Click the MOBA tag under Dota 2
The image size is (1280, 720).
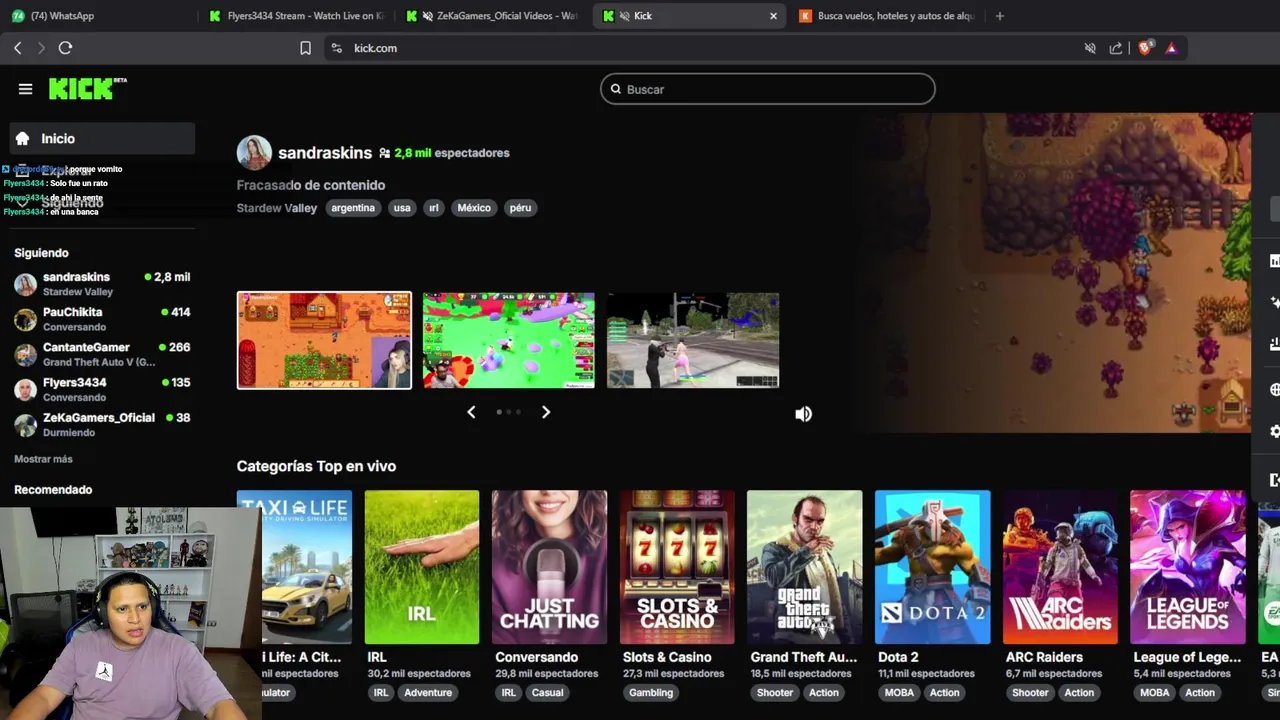899,692
